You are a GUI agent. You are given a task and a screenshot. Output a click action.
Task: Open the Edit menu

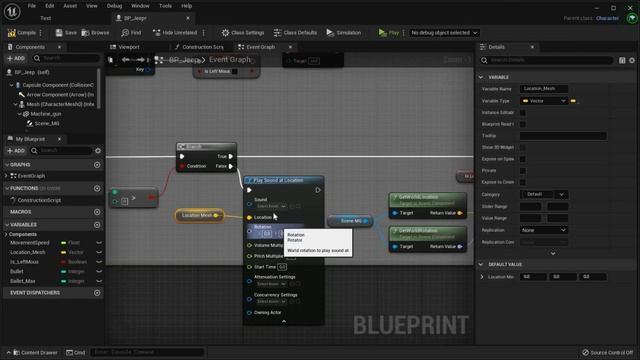[50, 6]
